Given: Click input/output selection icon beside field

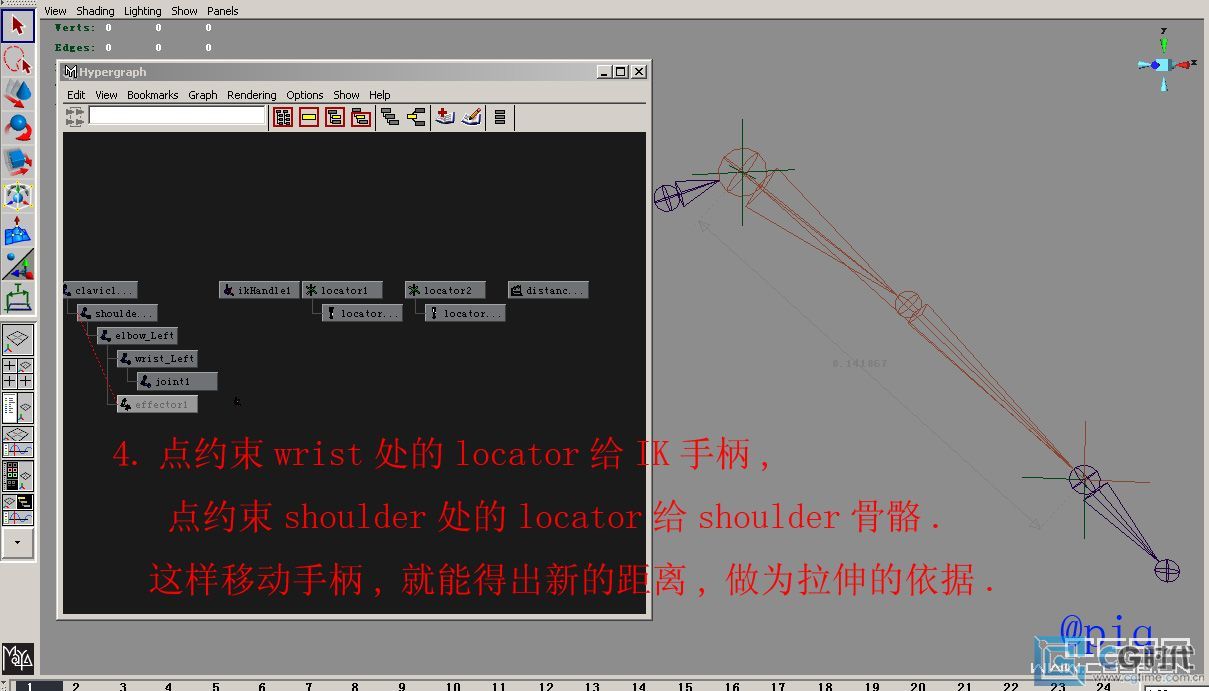Looking at the screenshot, I should [75, 117].
